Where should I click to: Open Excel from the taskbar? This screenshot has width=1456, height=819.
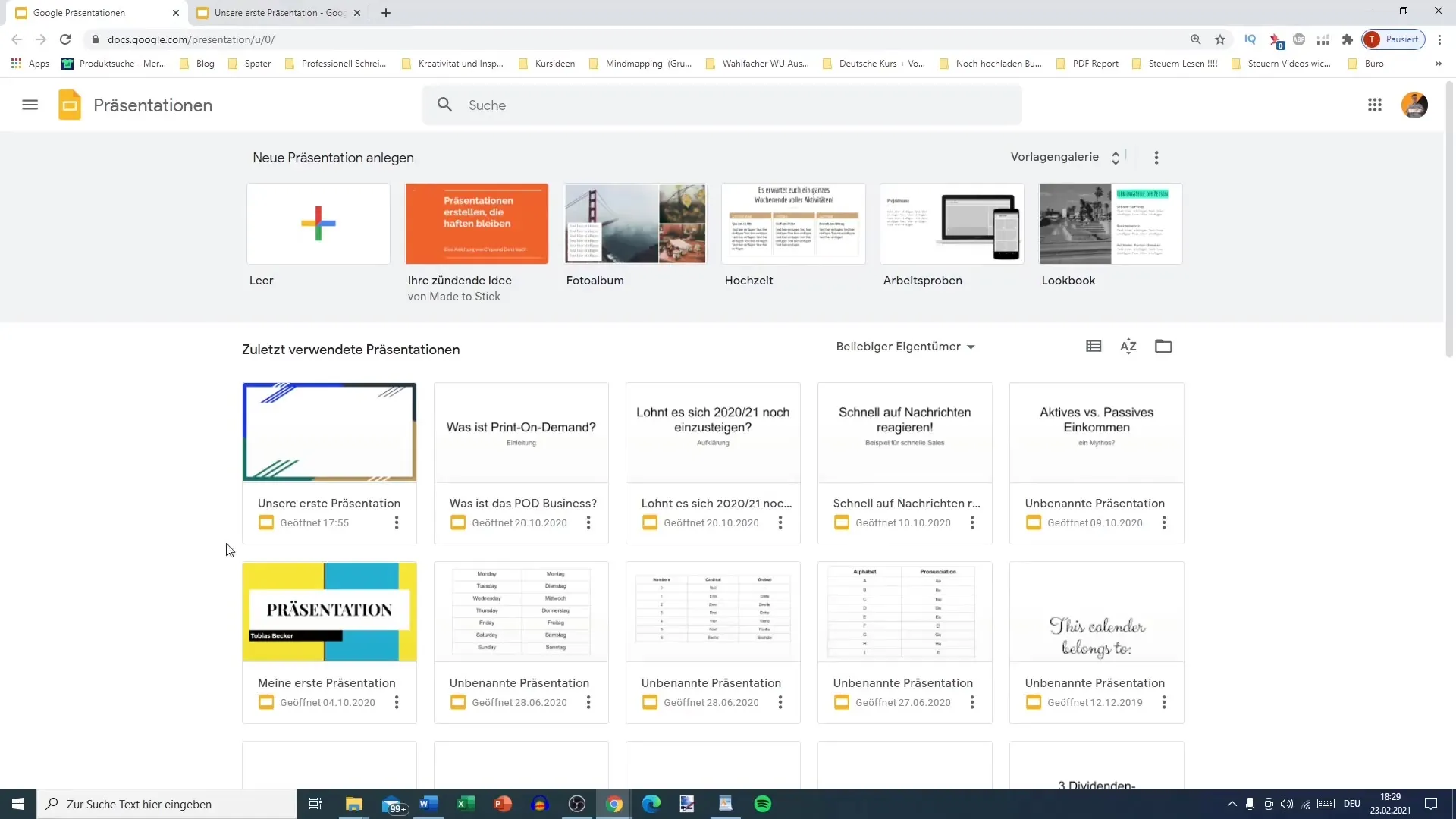click(x=465, y=804)
